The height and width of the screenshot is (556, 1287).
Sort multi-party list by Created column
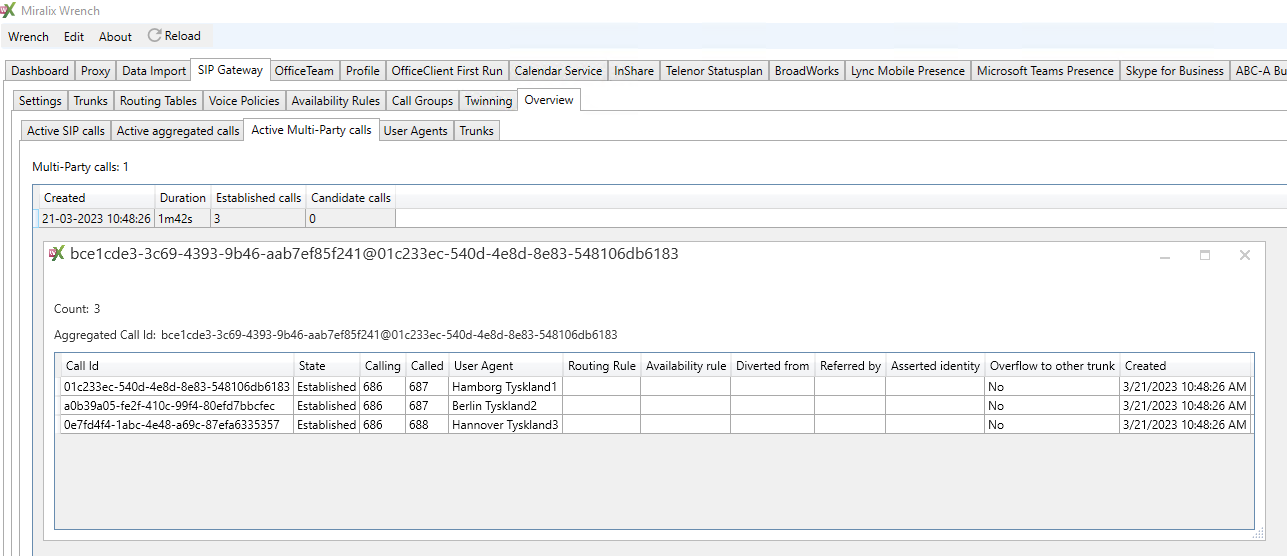coord(97,198)
